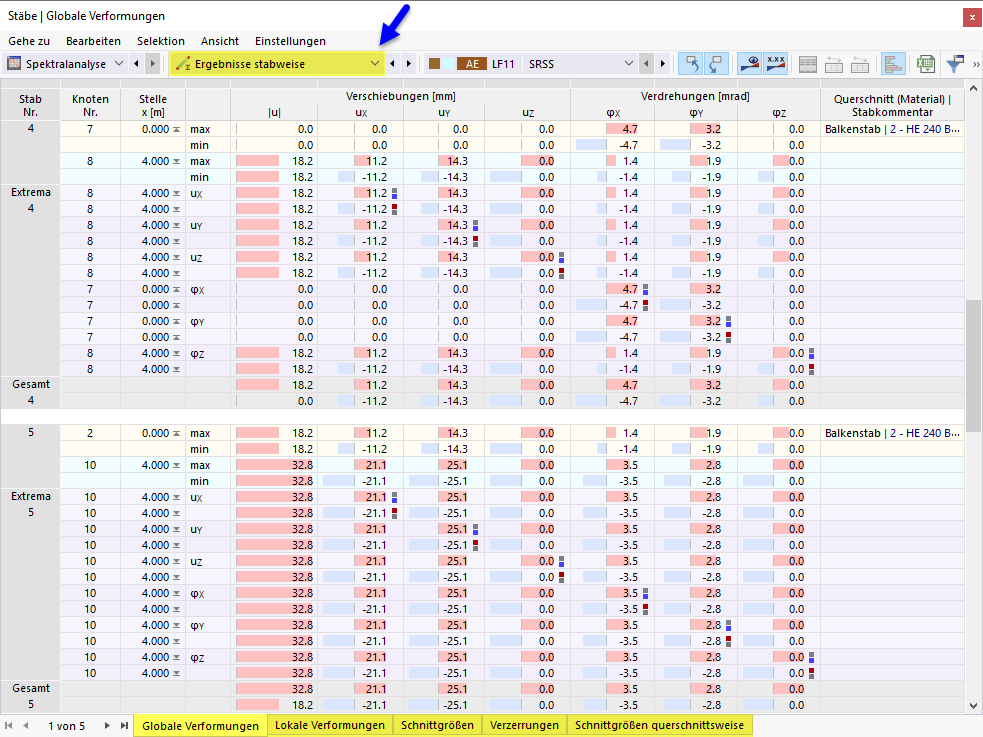Switch to Verzerrungen tab

point(524,725)
